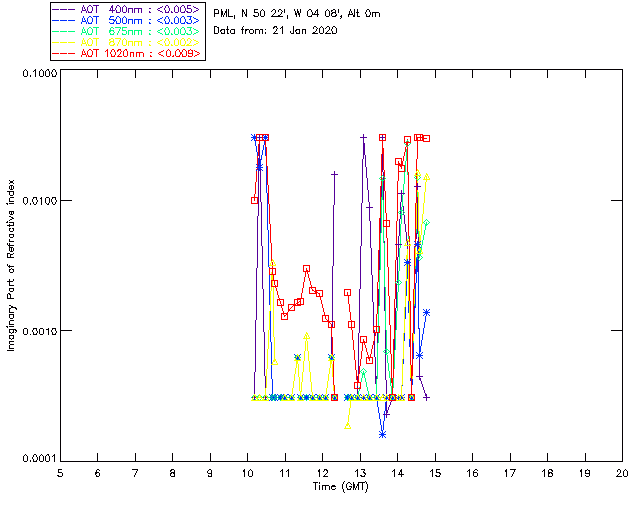Click the lowest yellow triangle data point

(x=348, y=425)
